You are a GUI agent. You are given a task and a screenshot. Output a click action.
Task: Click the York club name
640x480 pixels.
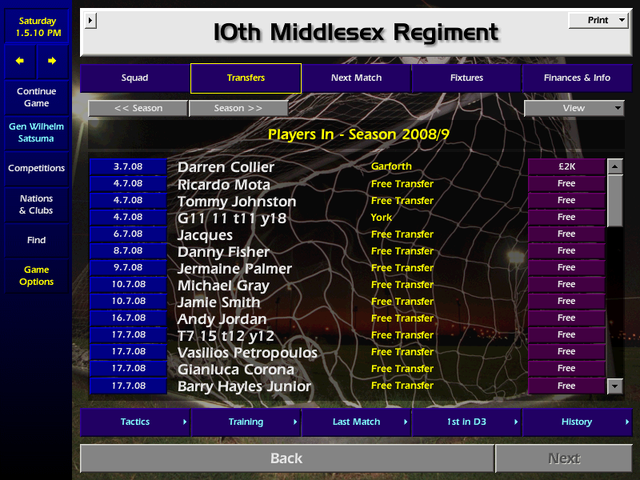(381, 218)
